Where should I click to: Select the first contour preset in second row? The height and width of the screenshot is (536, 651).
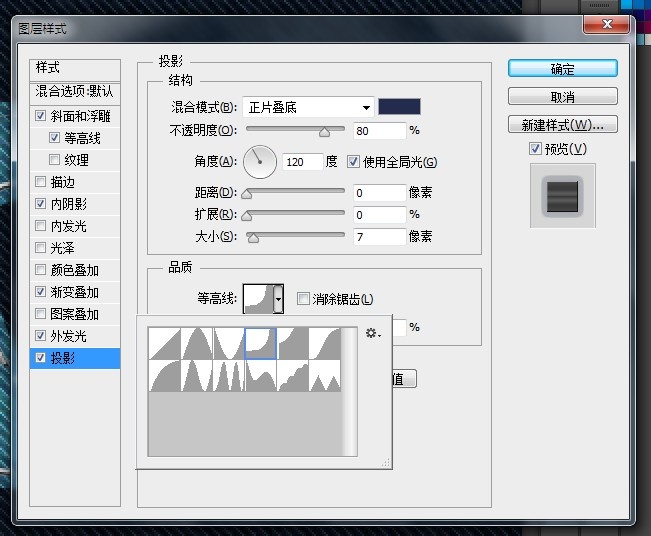point(164,376)
